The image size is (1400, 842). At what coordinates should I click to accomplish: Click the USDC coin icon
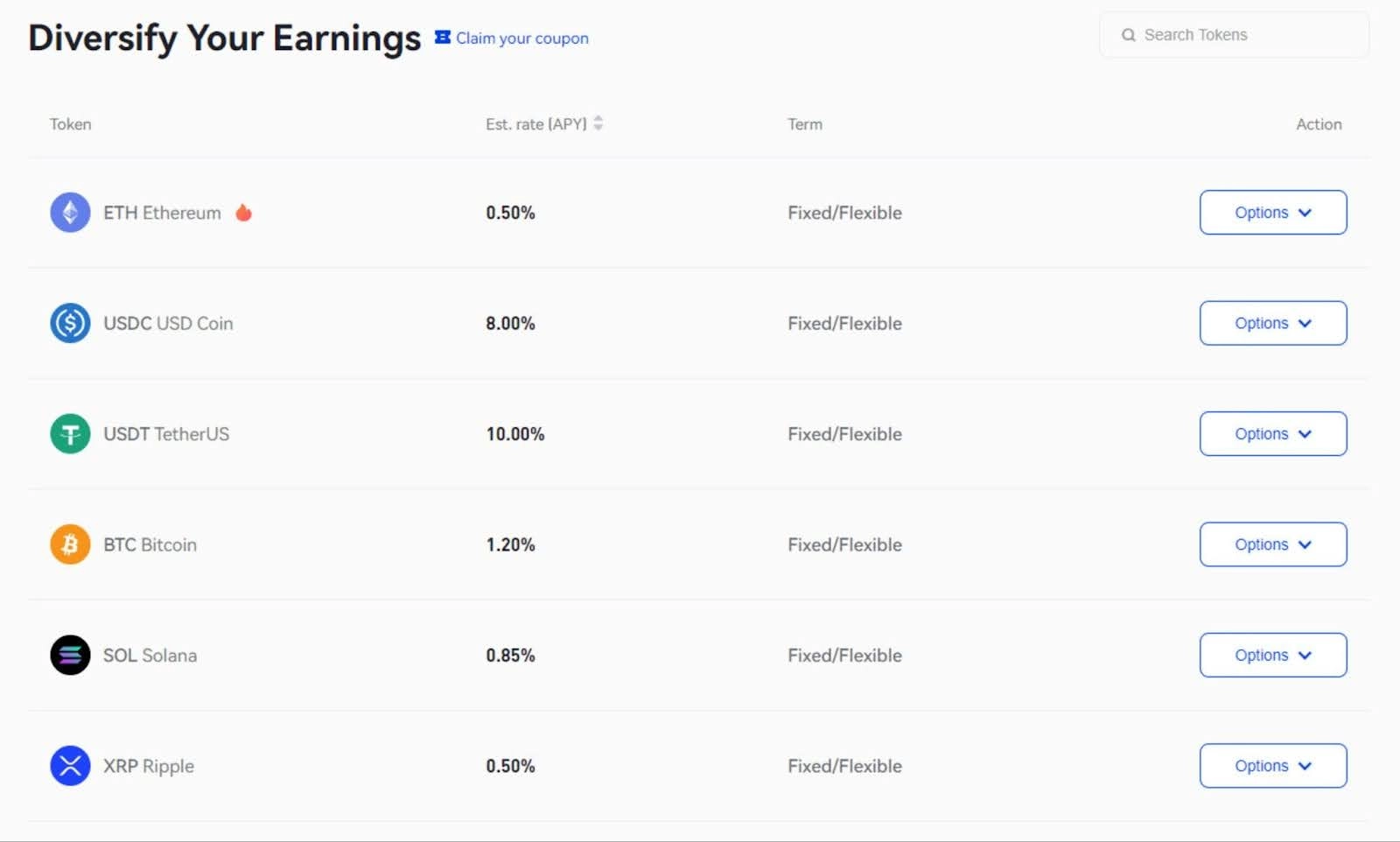coord(70,323)
